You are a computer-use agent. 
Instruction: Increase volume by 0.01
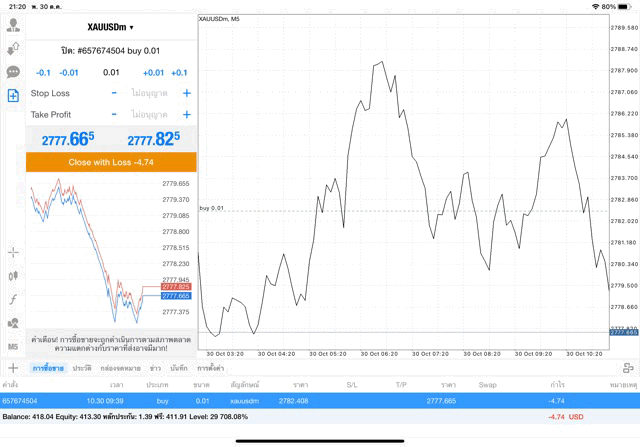(x=153, y=72)
